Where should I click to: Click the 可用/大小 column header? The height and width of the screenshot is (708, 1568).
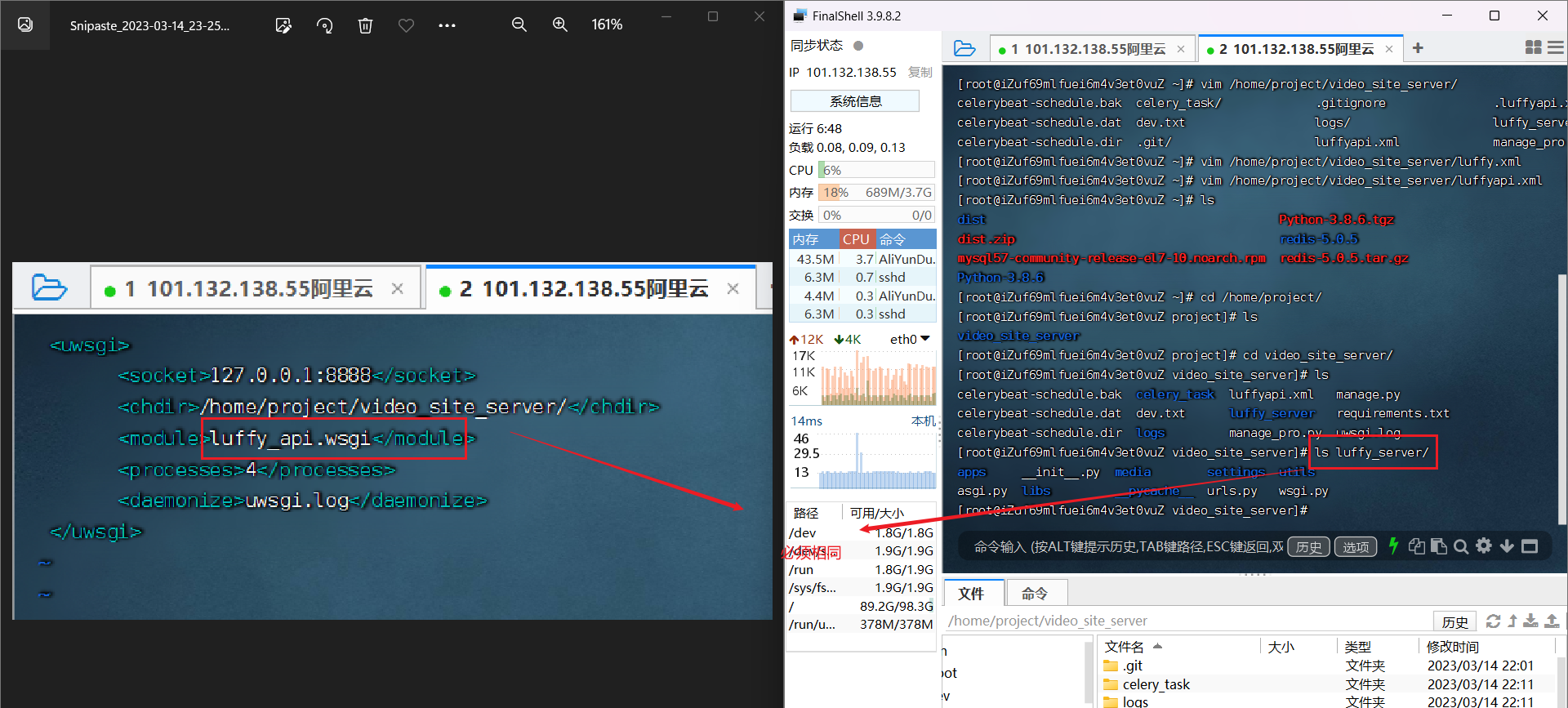click(x=877, y=513)
